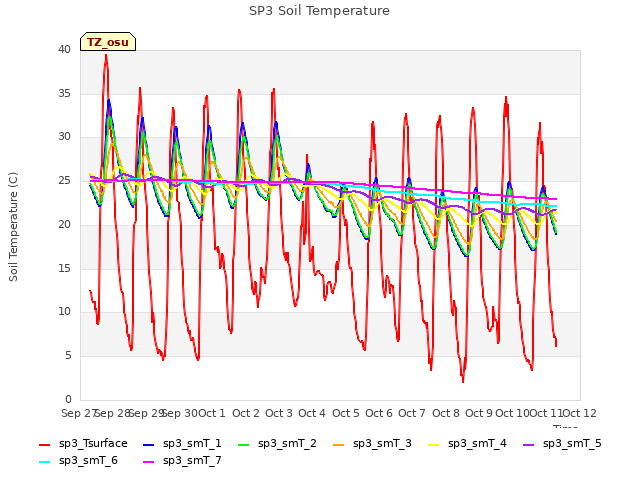This screenshot has height=480, width=640.
Task: Click the sp3_smT_7 legend entry
Action: tap(182, 460)
